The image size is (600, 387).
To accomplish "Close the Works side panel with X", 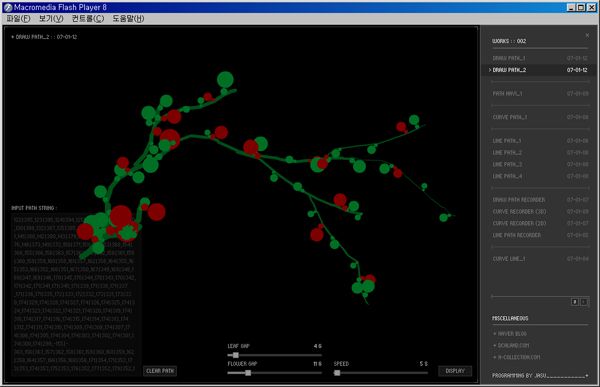I will (587, 35).
